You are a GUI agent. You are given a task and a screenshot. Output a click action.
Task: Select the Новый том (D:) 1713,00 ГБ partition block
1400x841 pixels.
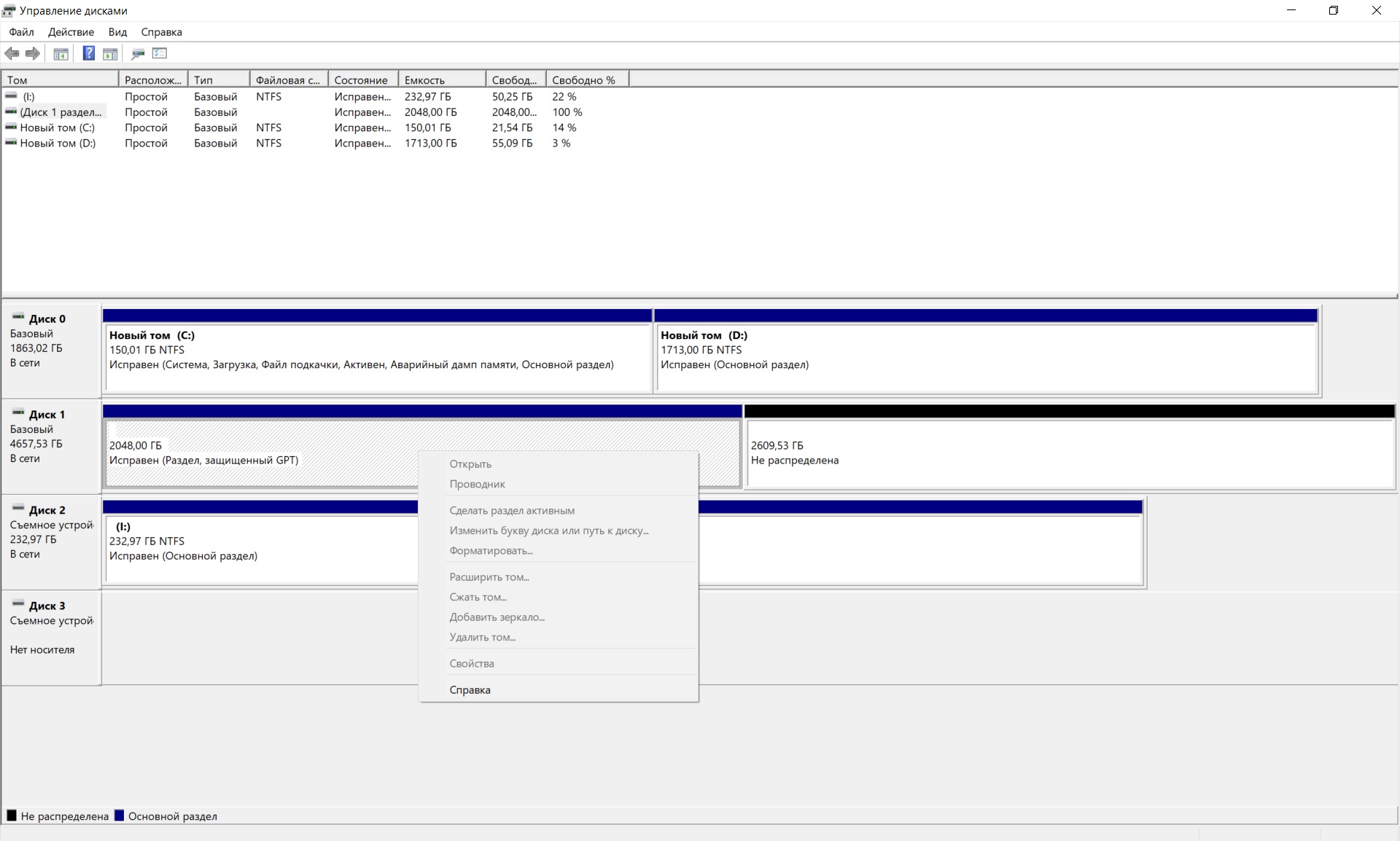987,352
